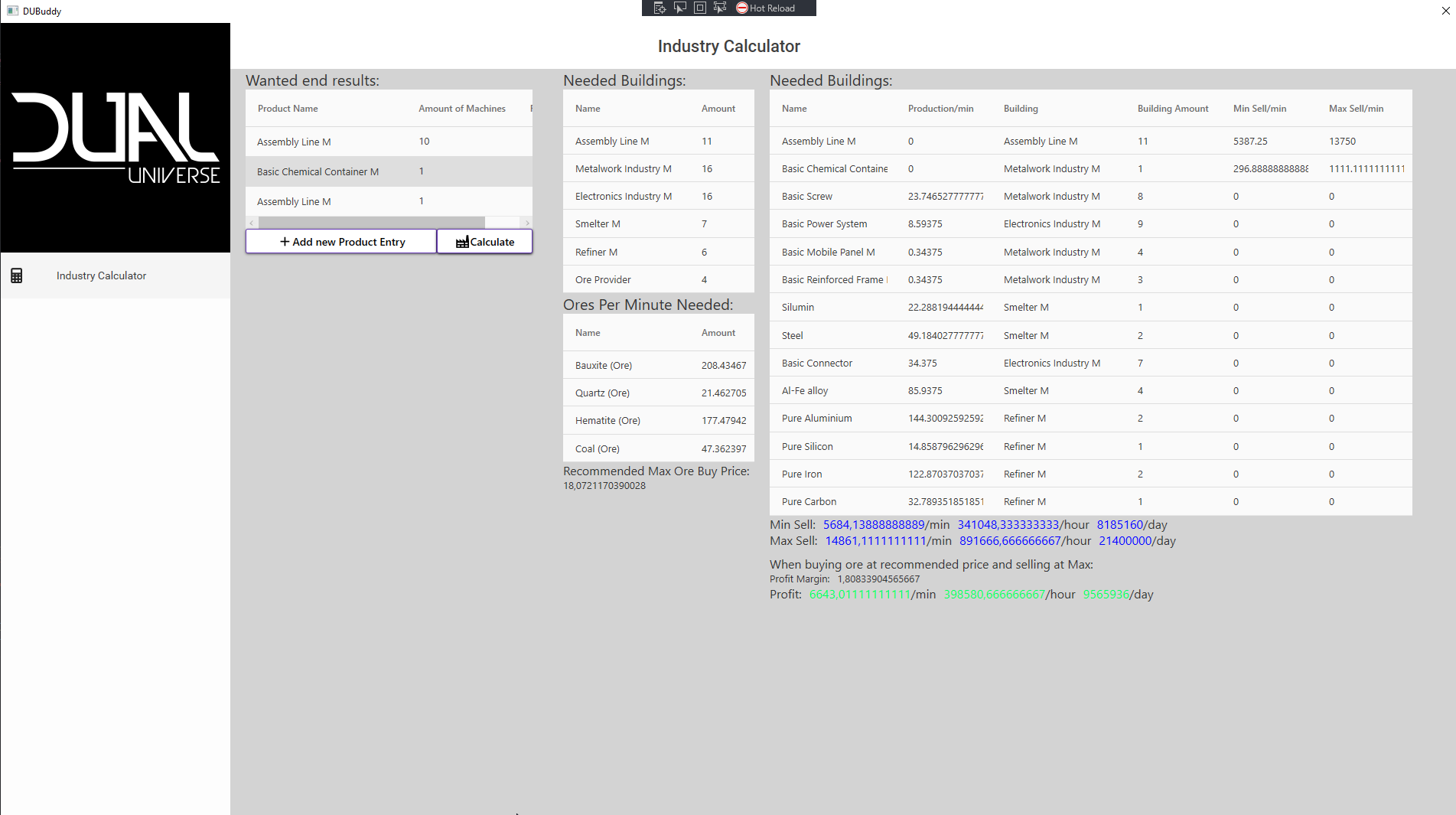Click the Hot Reload indicator
Image resolution: width=1456 pixels, height=815 pixels.
[766, 8]
